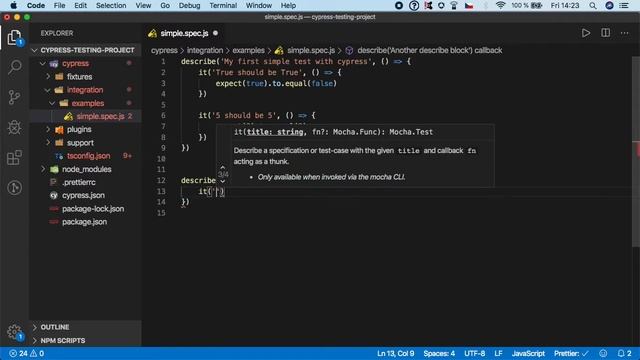Viewport: 640px width, 360px height.
Task: Click the errors count icon in status bar
Action: click(18, 353)
